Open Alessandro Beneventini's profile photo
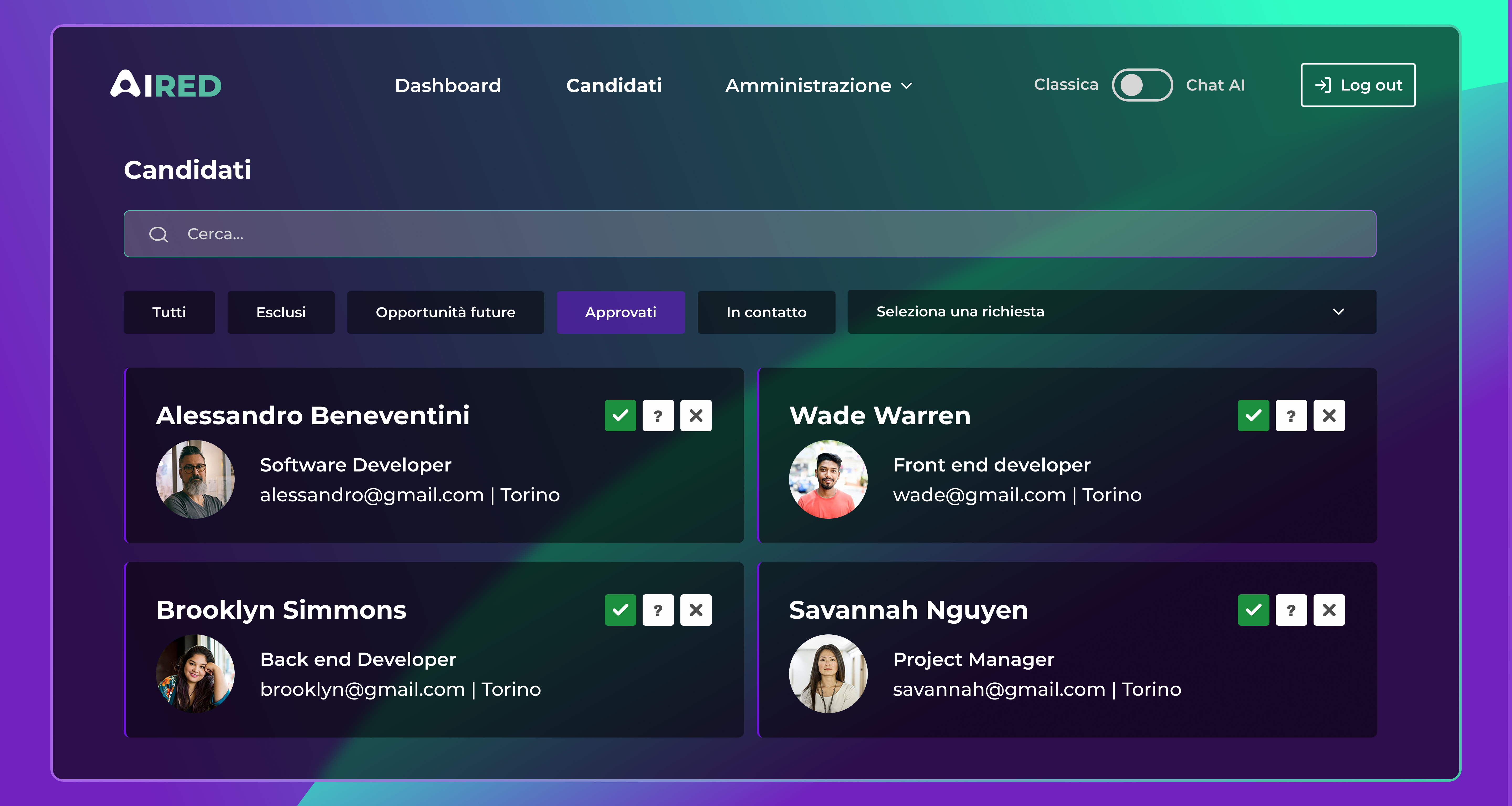 click(196, 479)
